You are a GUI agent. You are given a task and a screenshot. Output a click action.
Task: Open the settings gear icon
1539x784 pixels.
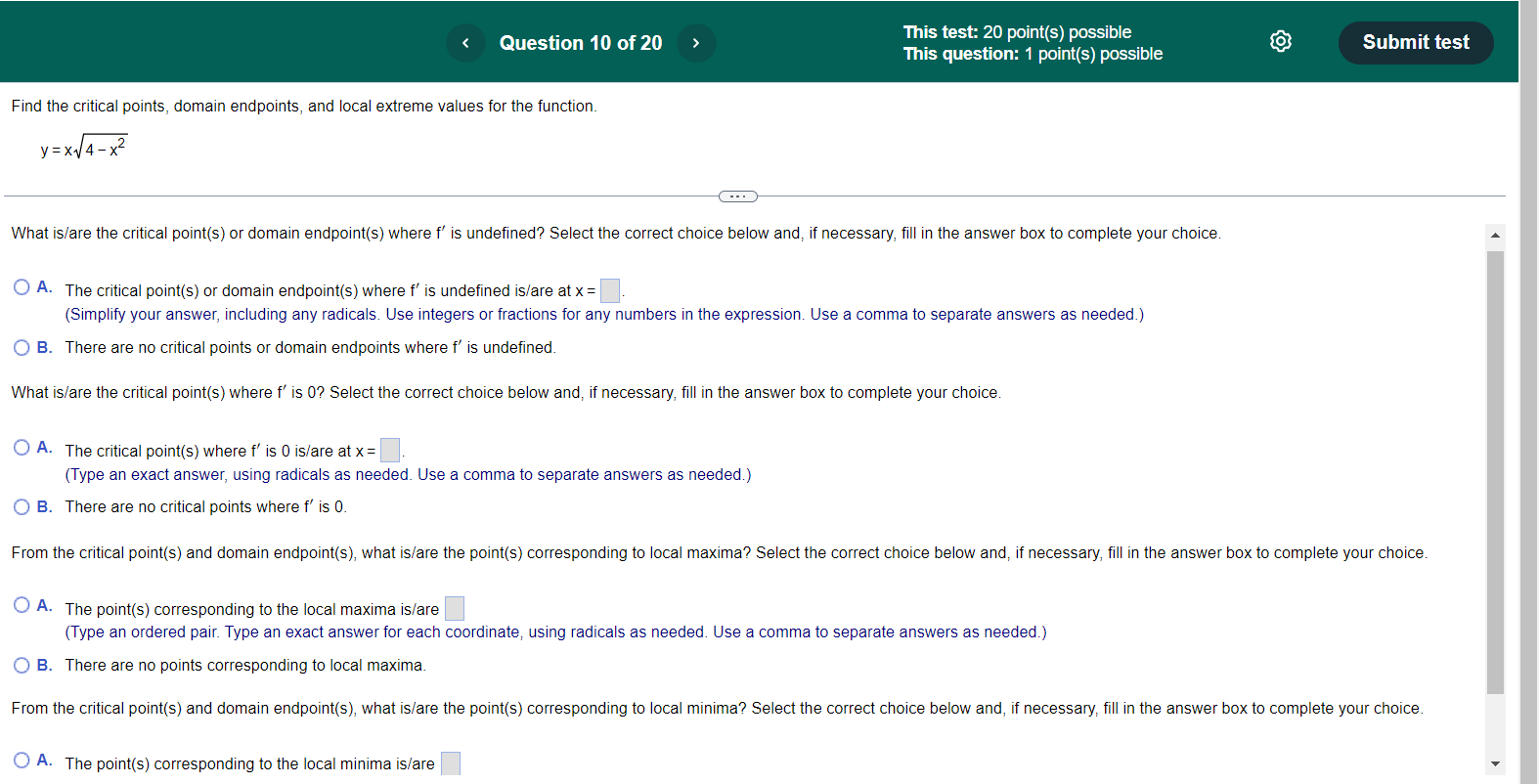1281,41
